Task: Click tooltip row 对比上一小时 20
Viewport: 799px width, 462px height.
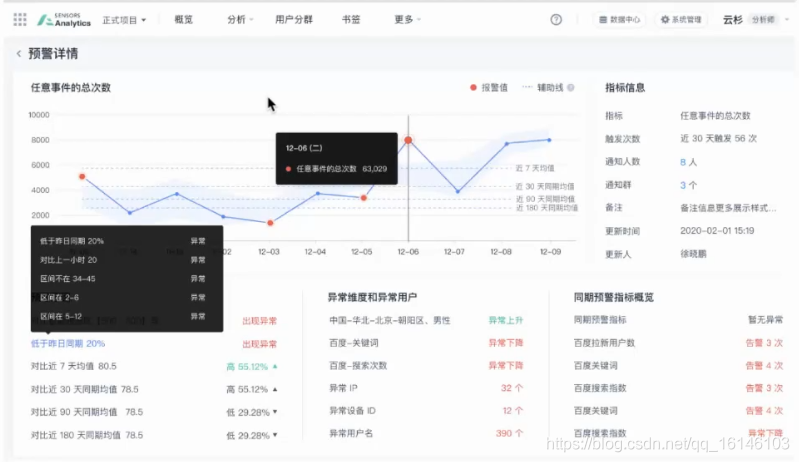Action: pos(122,260)
